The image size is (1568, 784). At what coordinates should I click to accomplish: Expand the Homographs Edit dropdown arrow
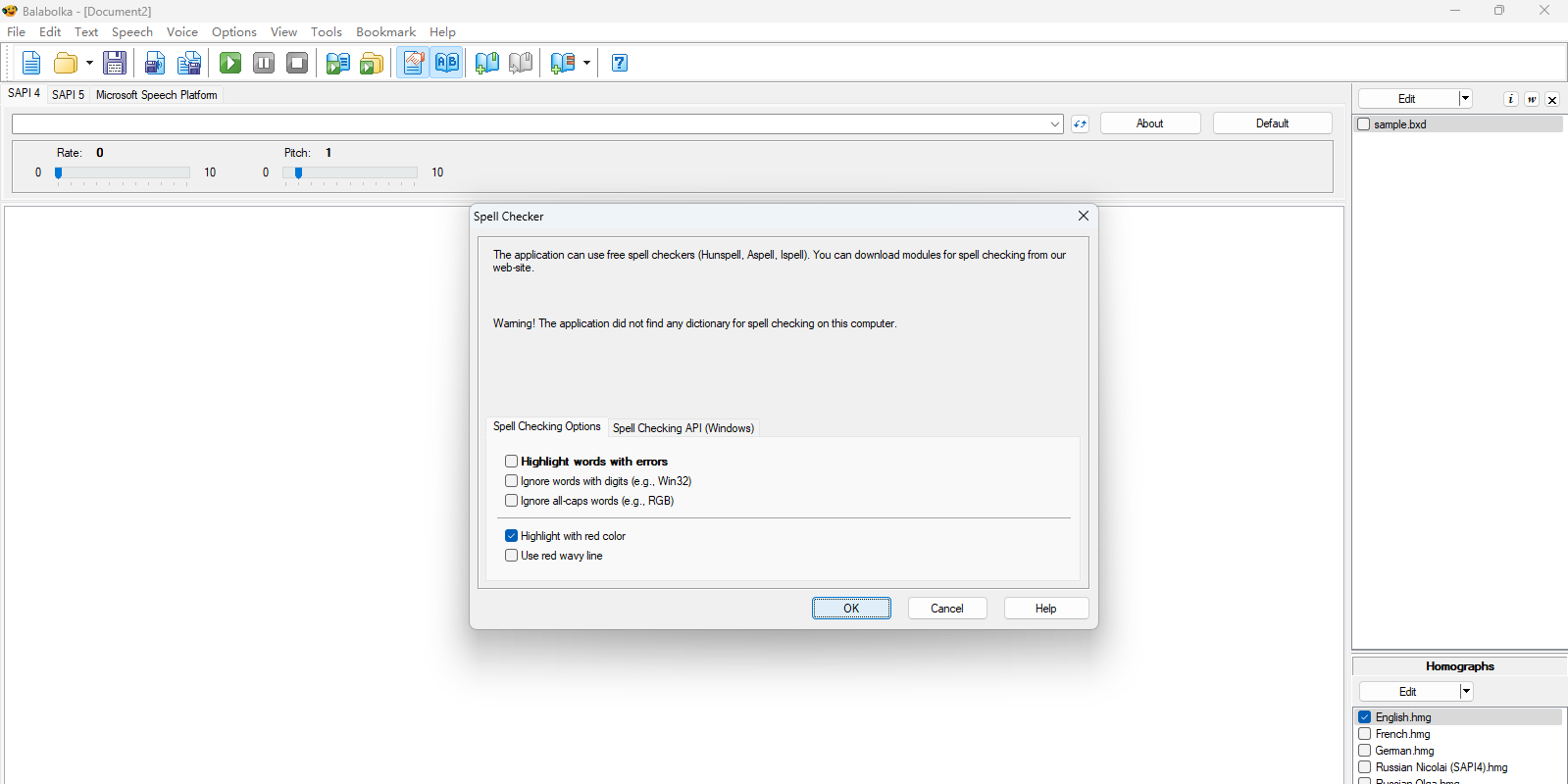[x=1466, y=692]
